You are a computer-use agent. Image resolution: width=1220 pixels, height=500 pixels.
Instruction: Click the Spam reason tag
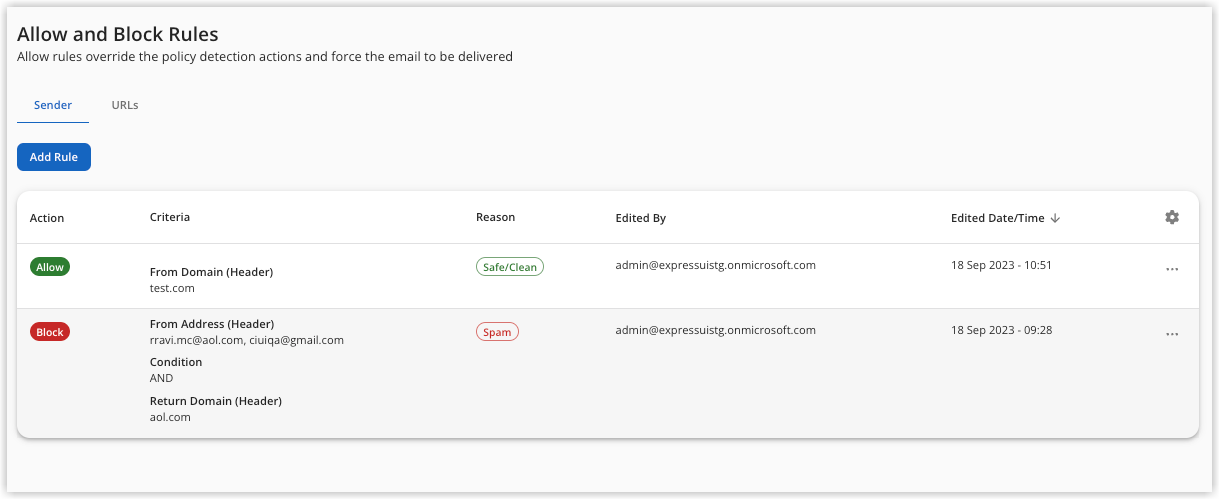point(497,332)
